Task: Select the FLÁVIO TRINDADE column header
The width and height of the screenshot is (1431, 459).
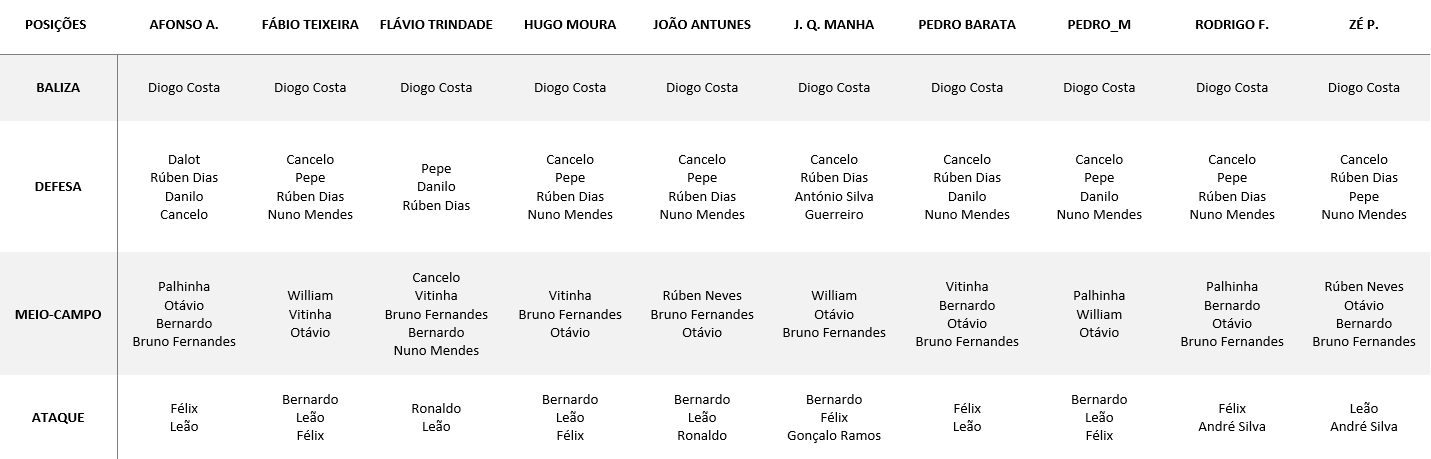Action: pyautogui.click(x=436, y=25)
